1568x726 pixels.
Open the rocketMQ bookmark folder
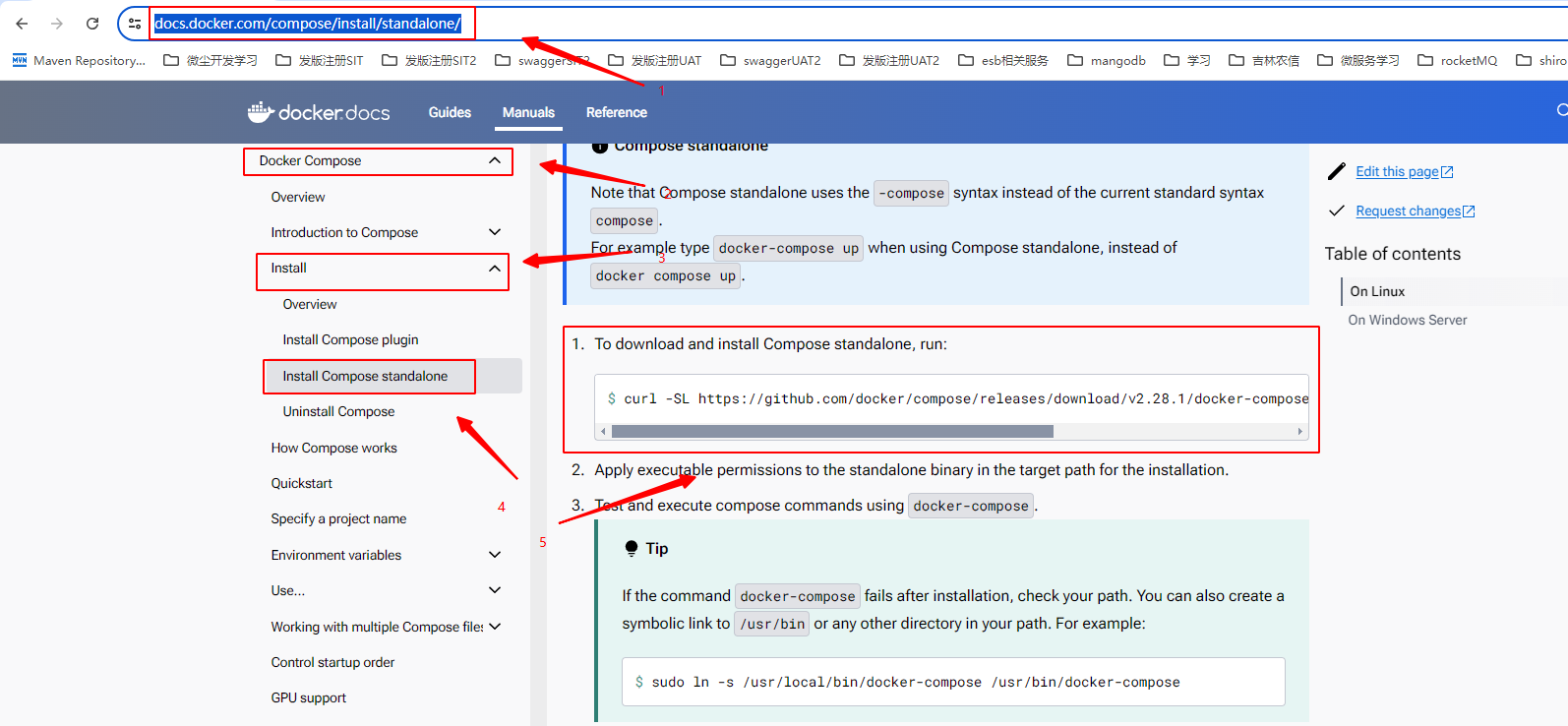1458,60
